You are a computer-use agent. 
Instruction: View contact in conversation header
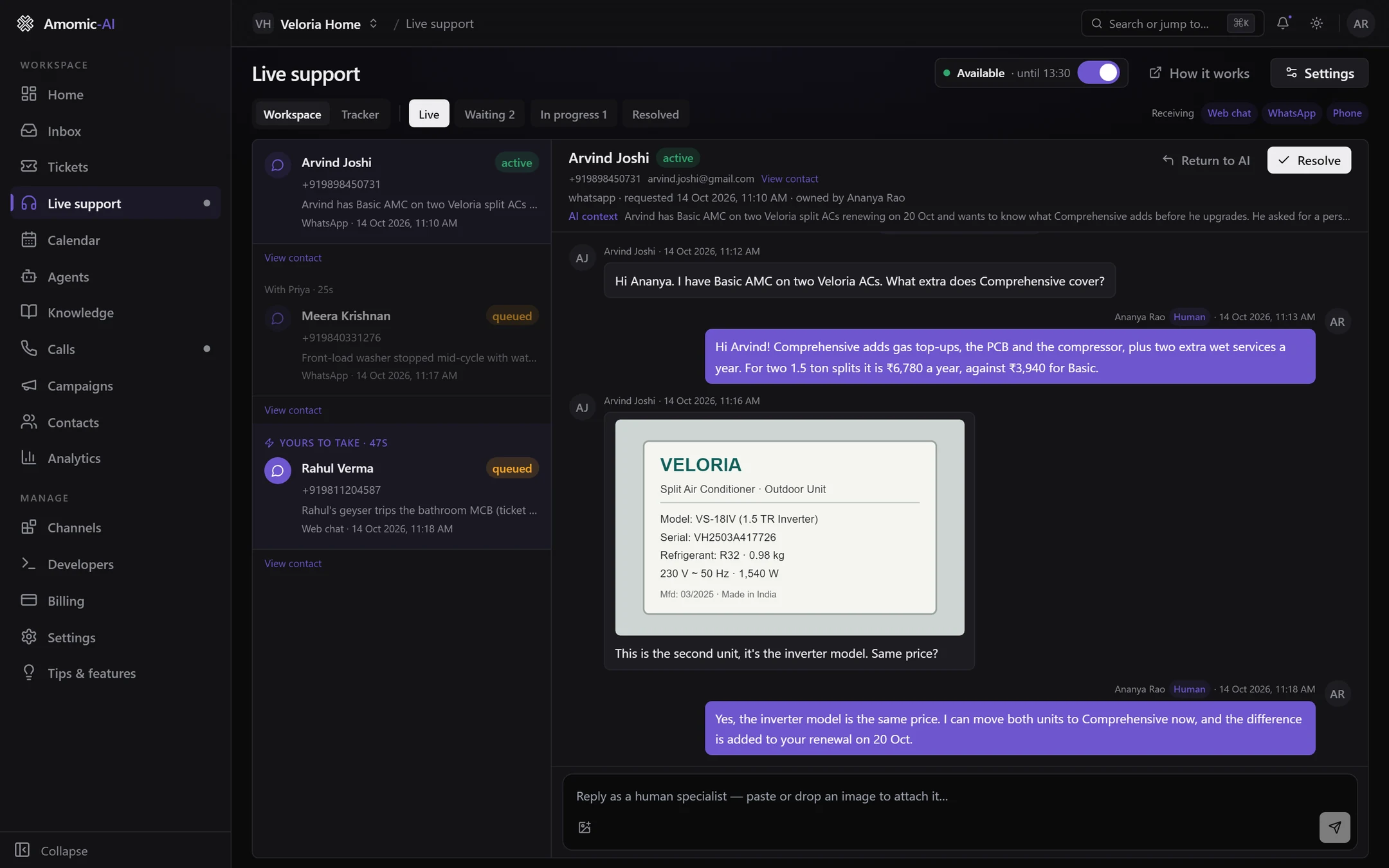coord(789,179)
